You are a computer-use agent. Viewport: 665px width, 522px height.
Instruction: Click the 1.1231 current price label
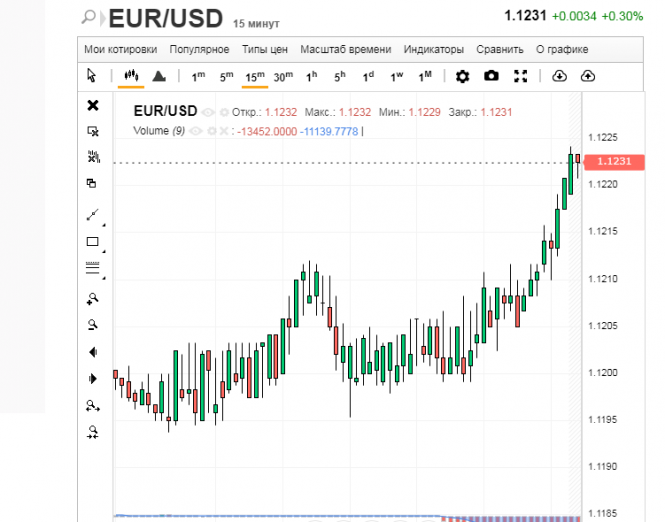614,162
